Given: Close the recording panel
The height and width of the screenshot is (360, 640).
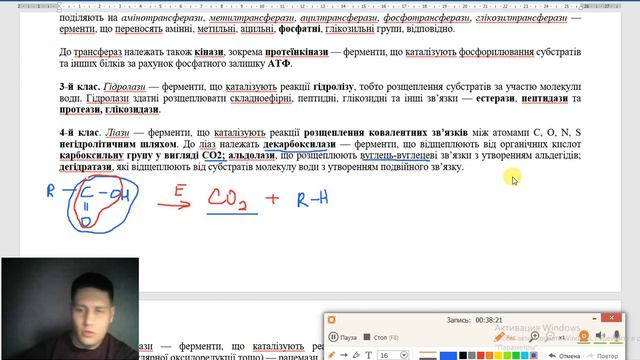Looking at the screenshot, I should [611, 318].
